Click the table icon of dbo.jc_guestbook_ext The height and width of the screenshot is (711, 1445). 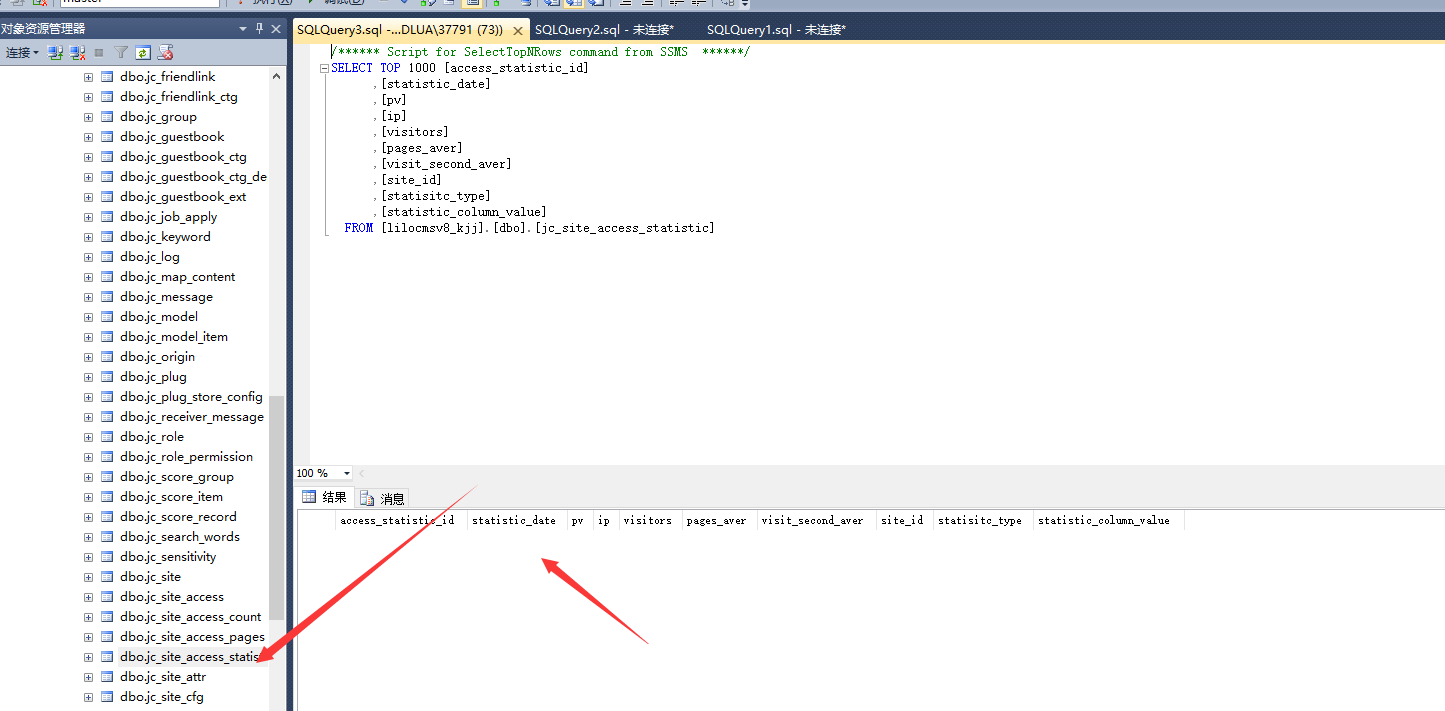(x=107, y=197)
